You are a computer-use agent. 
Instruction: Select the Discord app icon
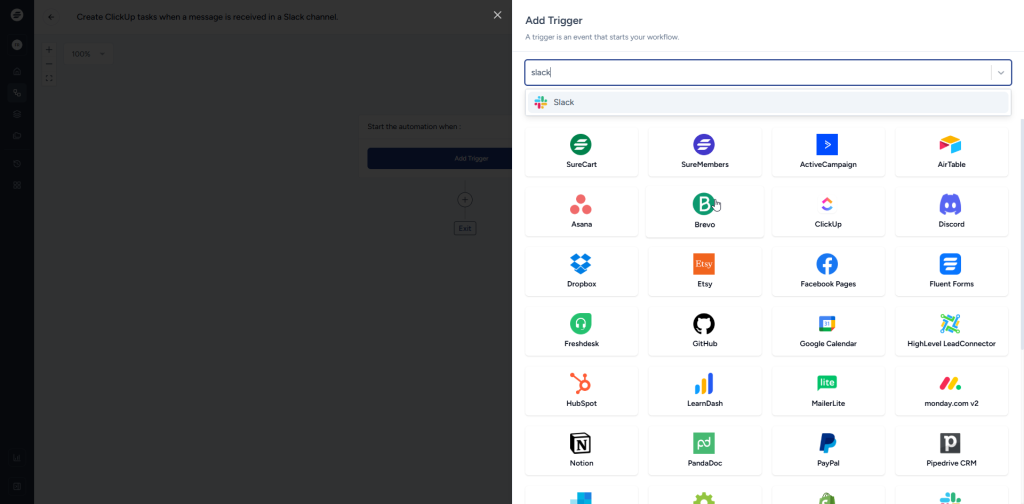pos(950,205)
